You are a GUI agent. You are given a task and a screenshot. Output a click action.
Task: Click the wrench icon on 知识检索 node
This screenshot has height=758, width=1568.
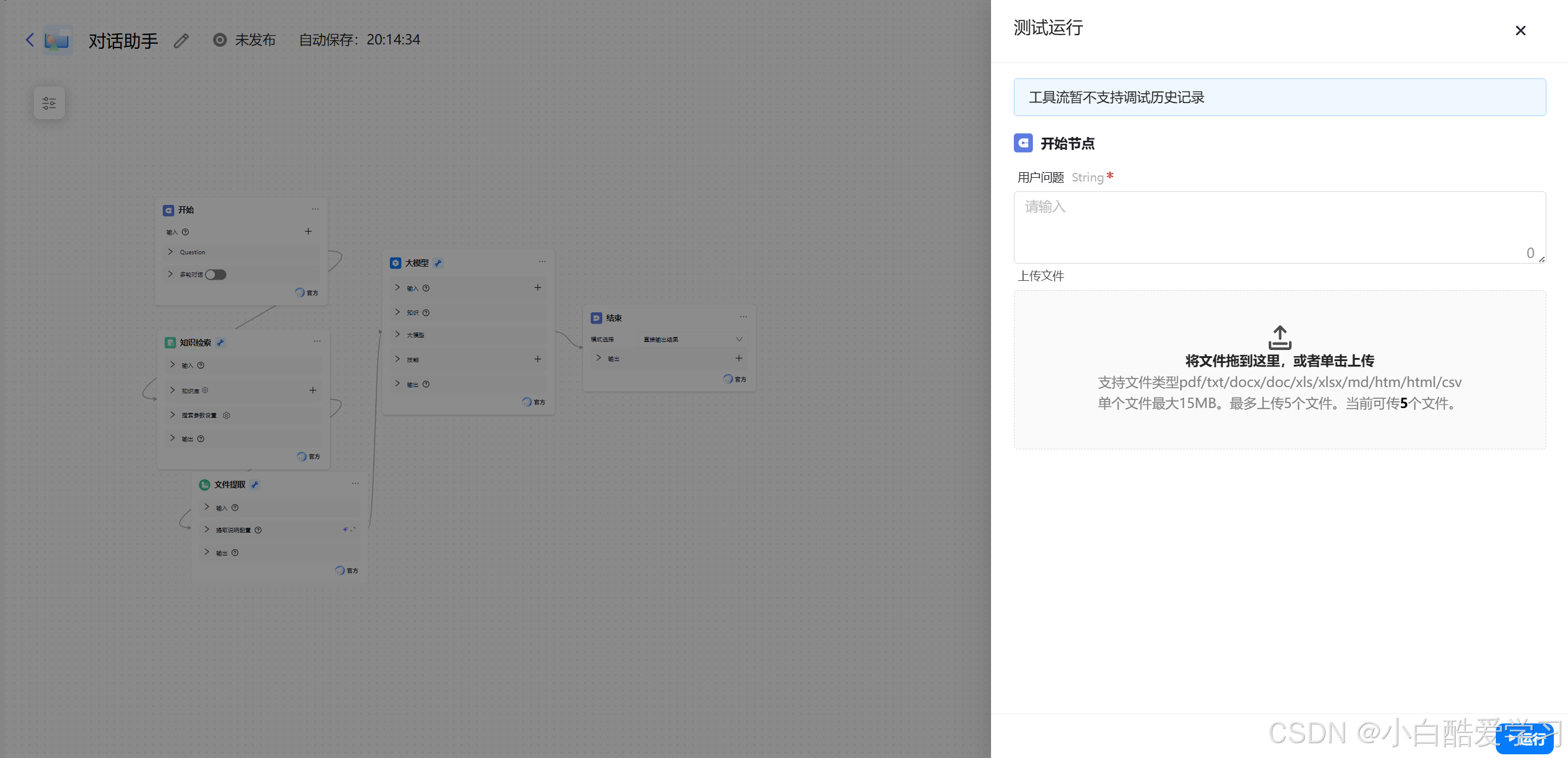(x=220, y=343)
